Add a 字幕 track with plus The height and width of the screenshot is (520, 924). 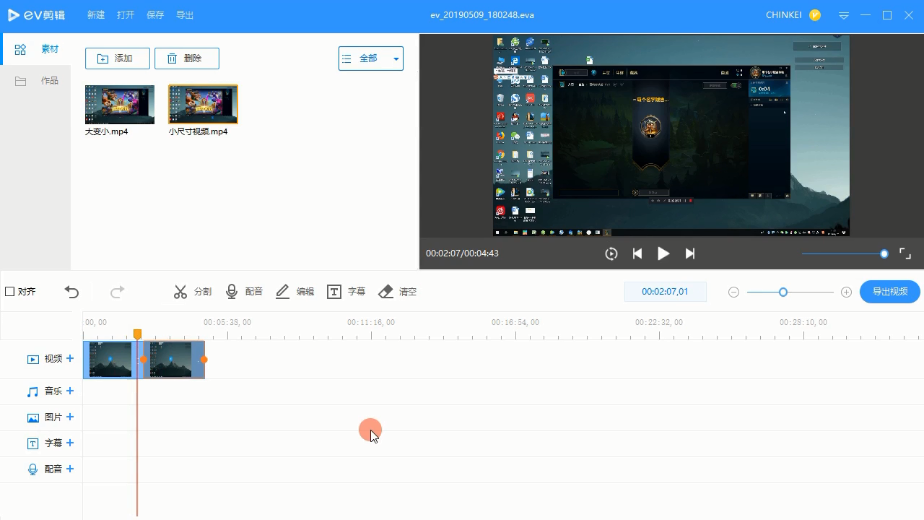70,443
